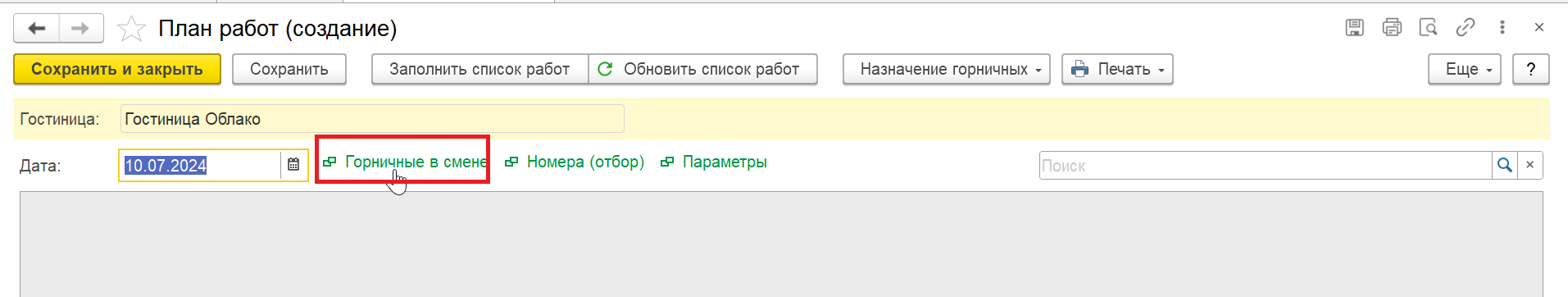Click the printer icon top right
The width and height of the screenshot is (1568, 297).
pos(1392,28)
